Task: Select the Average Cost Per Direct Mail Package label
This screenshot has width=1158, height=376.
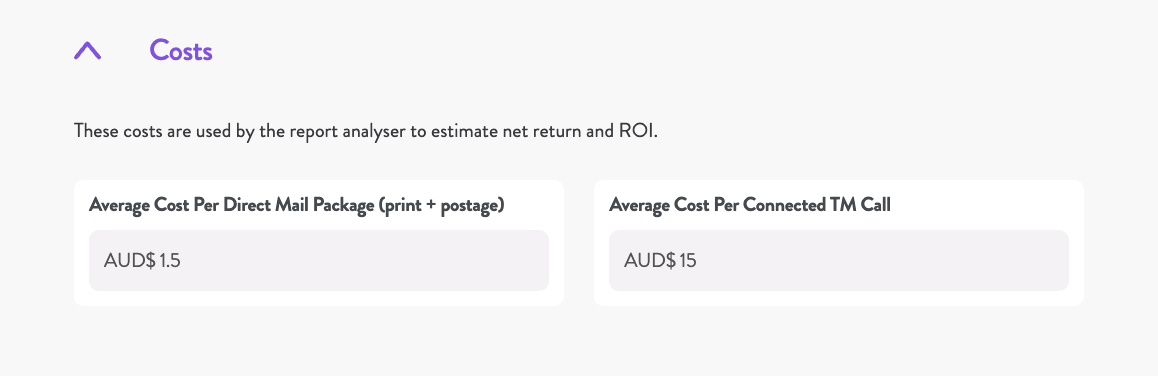Action: 296,205
